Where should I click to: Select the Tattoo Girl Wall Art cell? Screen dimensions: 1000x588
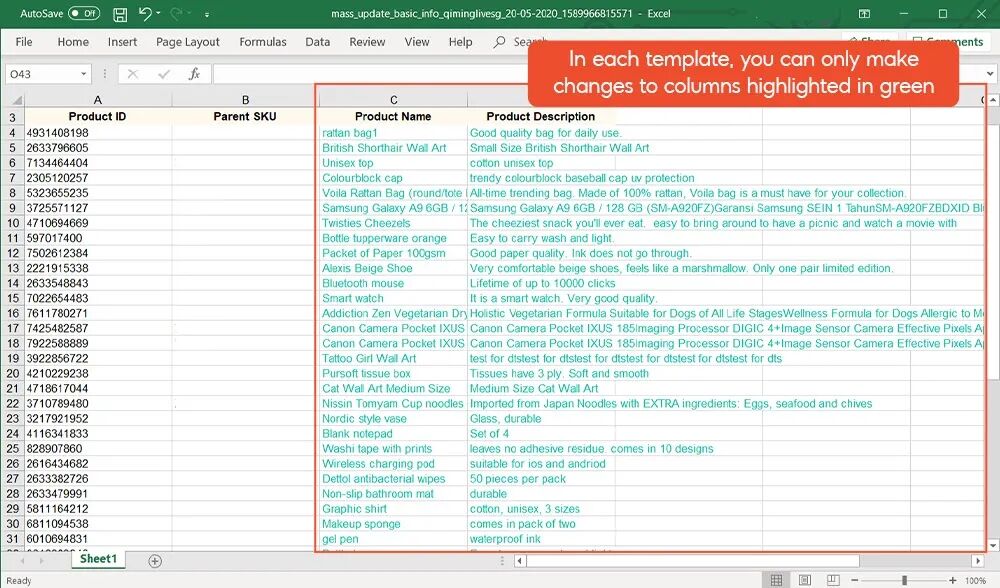coord(393,358)
